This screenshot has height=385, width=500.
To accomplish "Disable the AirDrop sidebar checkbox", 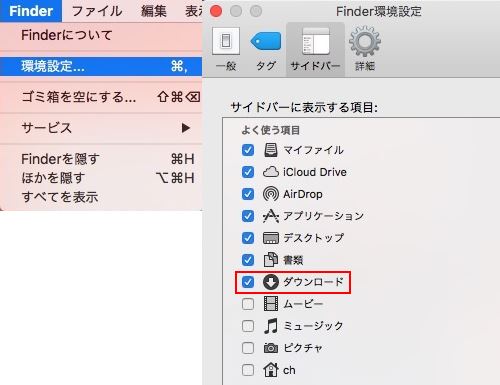I will click(x=248, y=194).
